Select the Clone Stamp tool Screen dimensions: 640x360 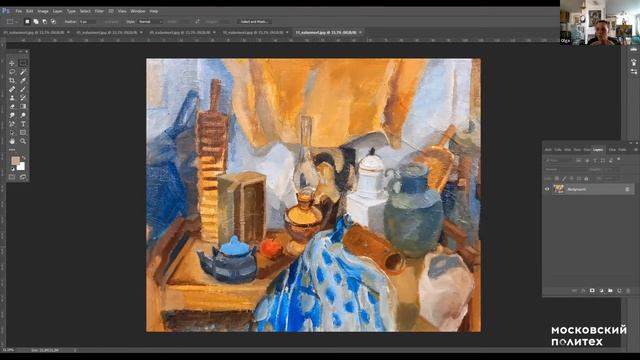click(x=12, y=98)
